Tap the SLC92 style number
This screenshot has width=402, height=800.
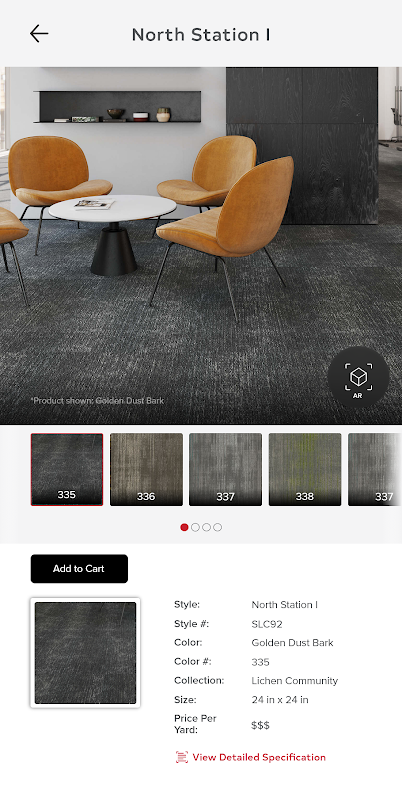click(267, 624)
